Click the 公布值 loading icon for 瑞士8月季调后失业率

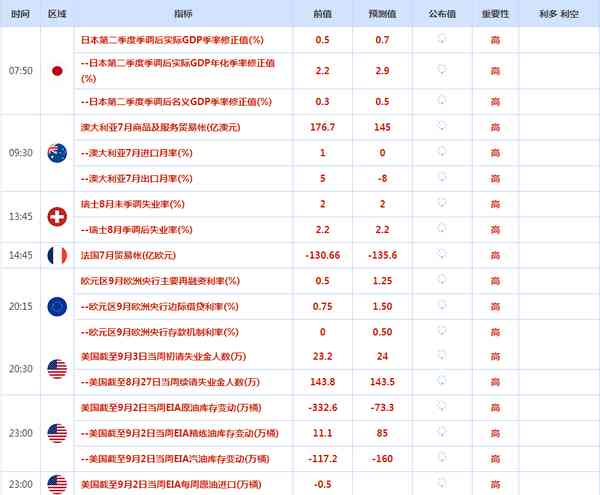(442, 228)
